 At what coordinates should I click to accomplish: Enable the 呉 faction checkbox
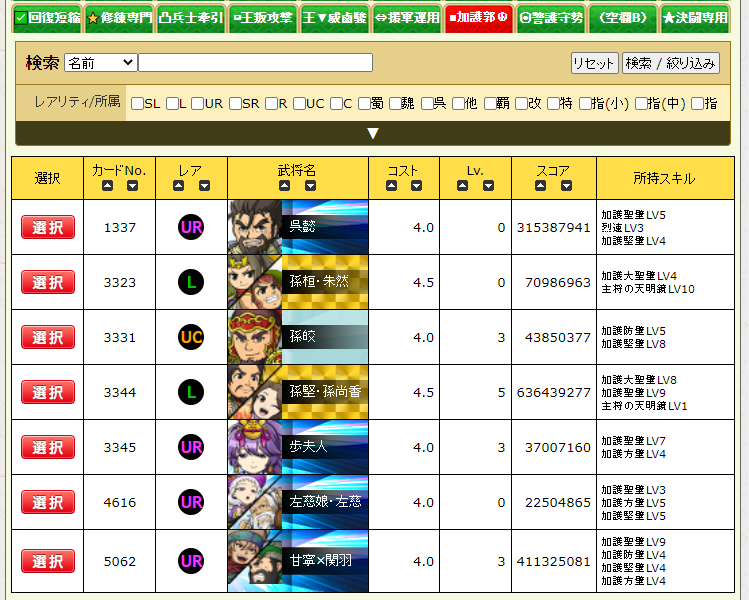click(x=427, y=104)
